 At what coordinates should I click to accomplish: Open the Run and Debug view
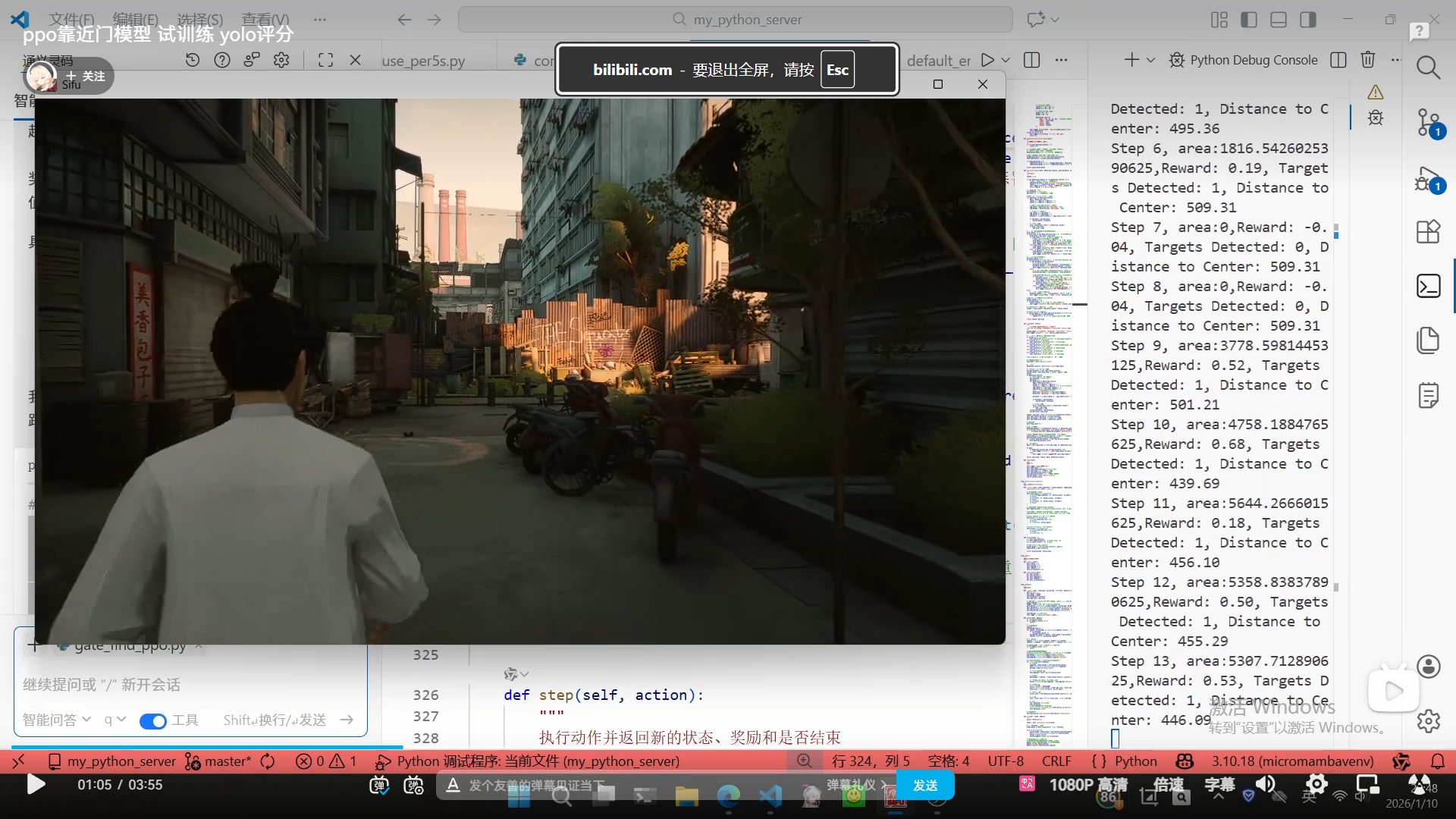(x=1428, y=179)
